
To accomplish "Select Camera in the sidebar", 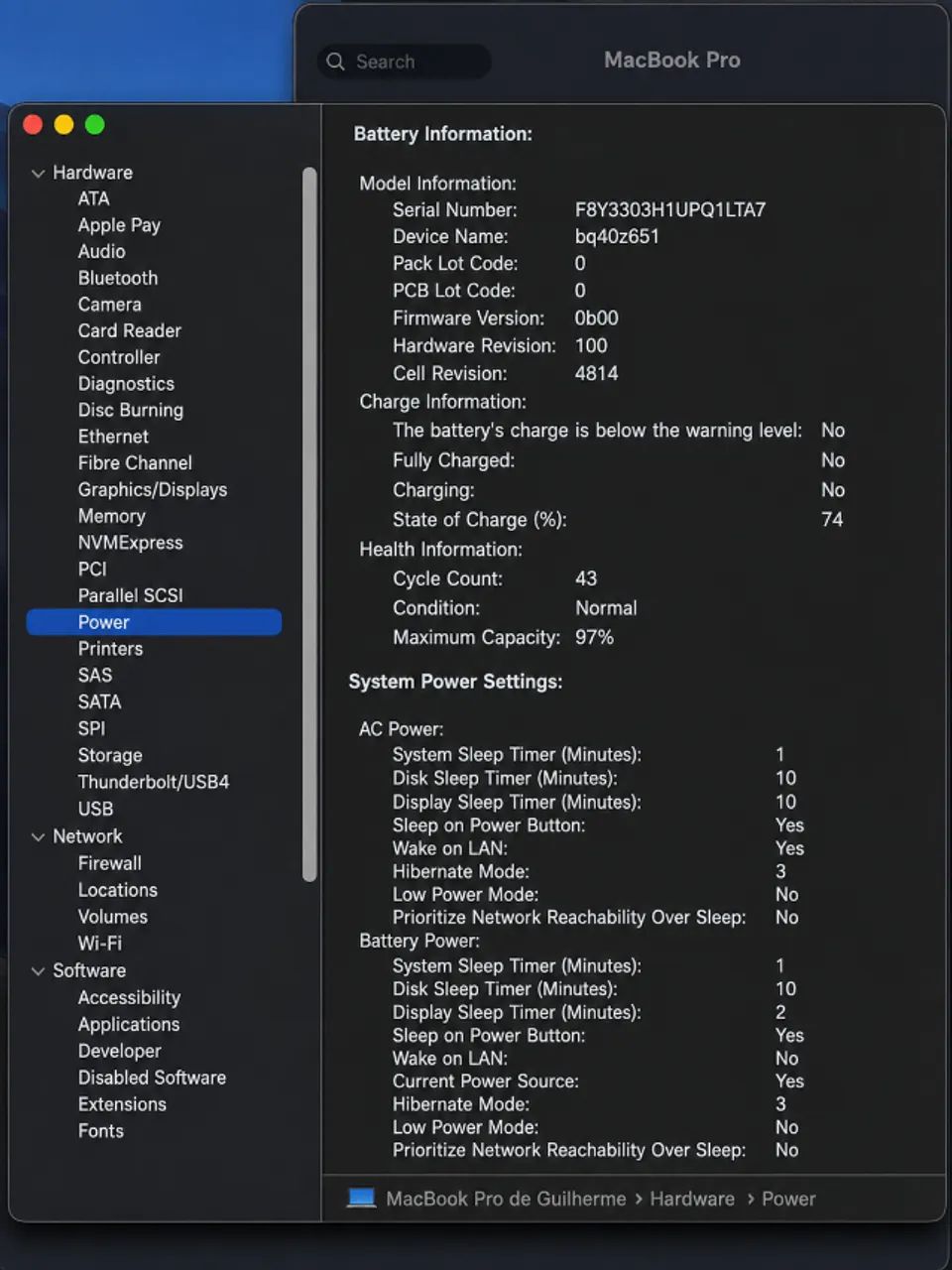I will tap(109, 305).
